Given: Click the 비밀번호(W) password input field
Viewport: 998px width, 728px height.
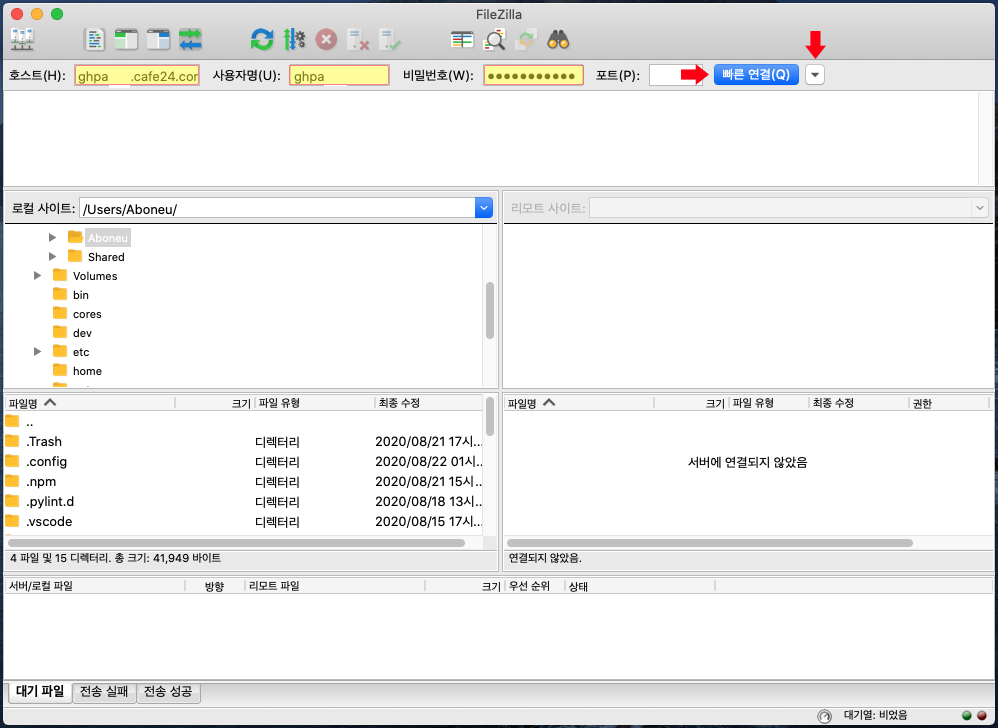Looking at the screenshot, I should click(533, 75).
